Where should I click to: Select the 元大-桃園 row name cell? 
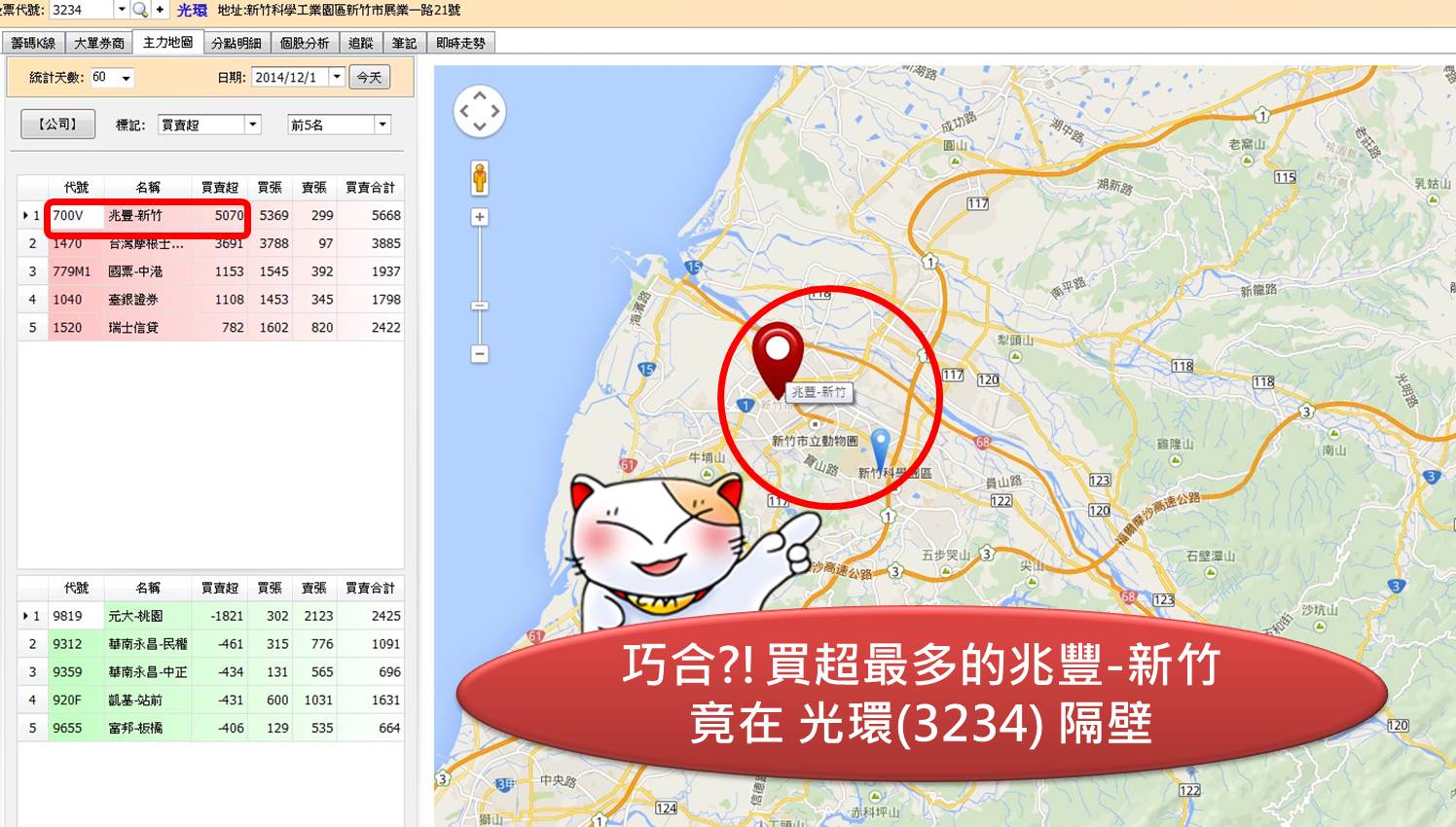148,616
